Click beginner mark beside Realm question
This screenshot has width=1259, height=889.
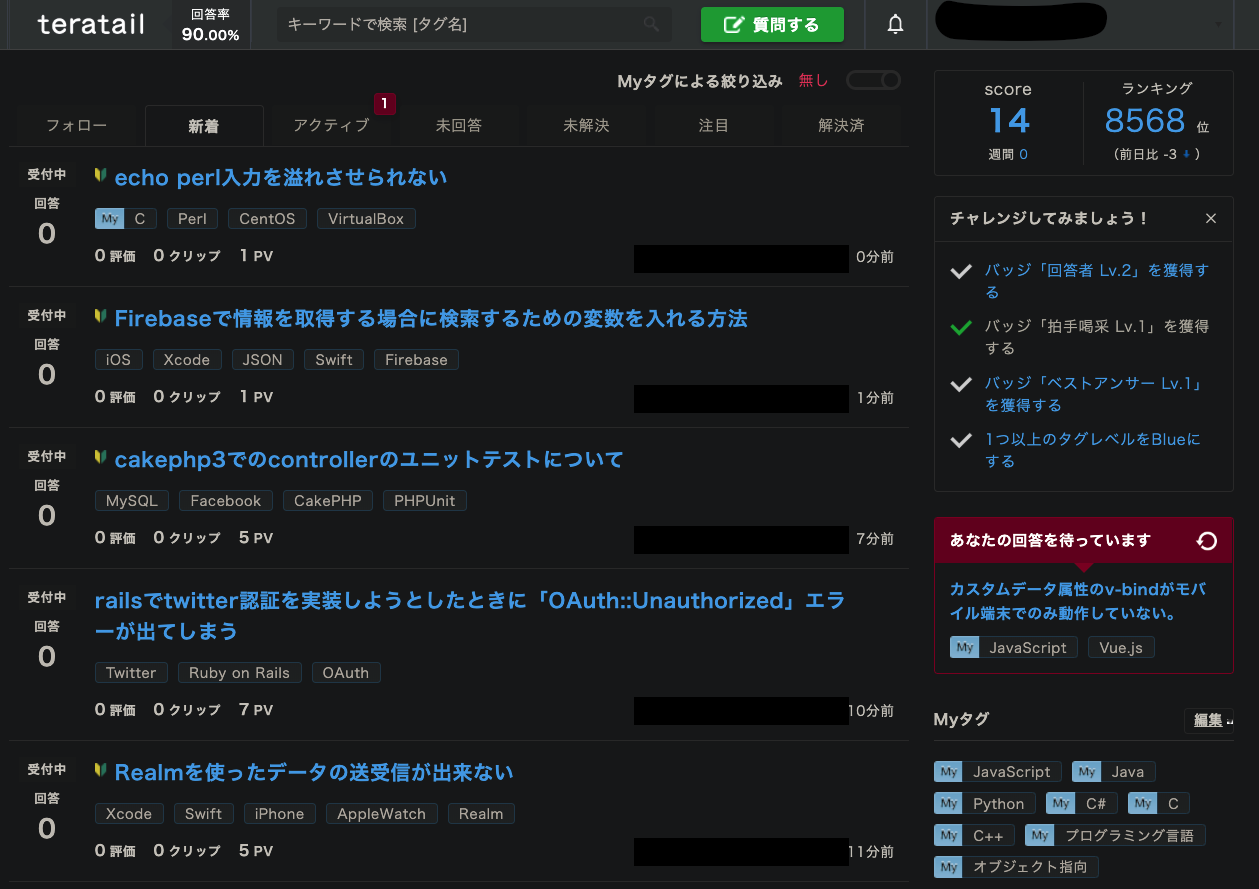101,770
